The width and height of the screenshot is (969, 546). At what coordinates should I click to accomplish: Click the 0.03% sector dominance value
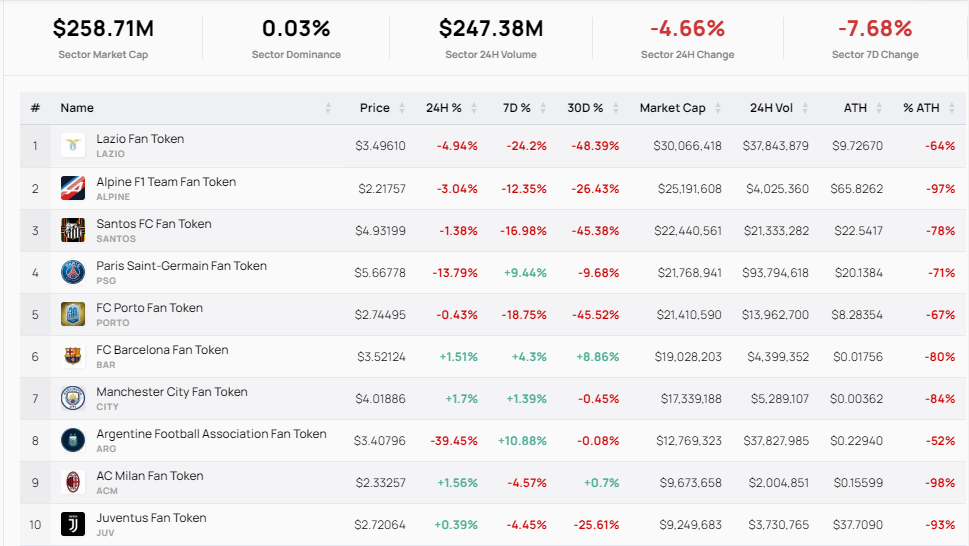[x=296, y=28]
